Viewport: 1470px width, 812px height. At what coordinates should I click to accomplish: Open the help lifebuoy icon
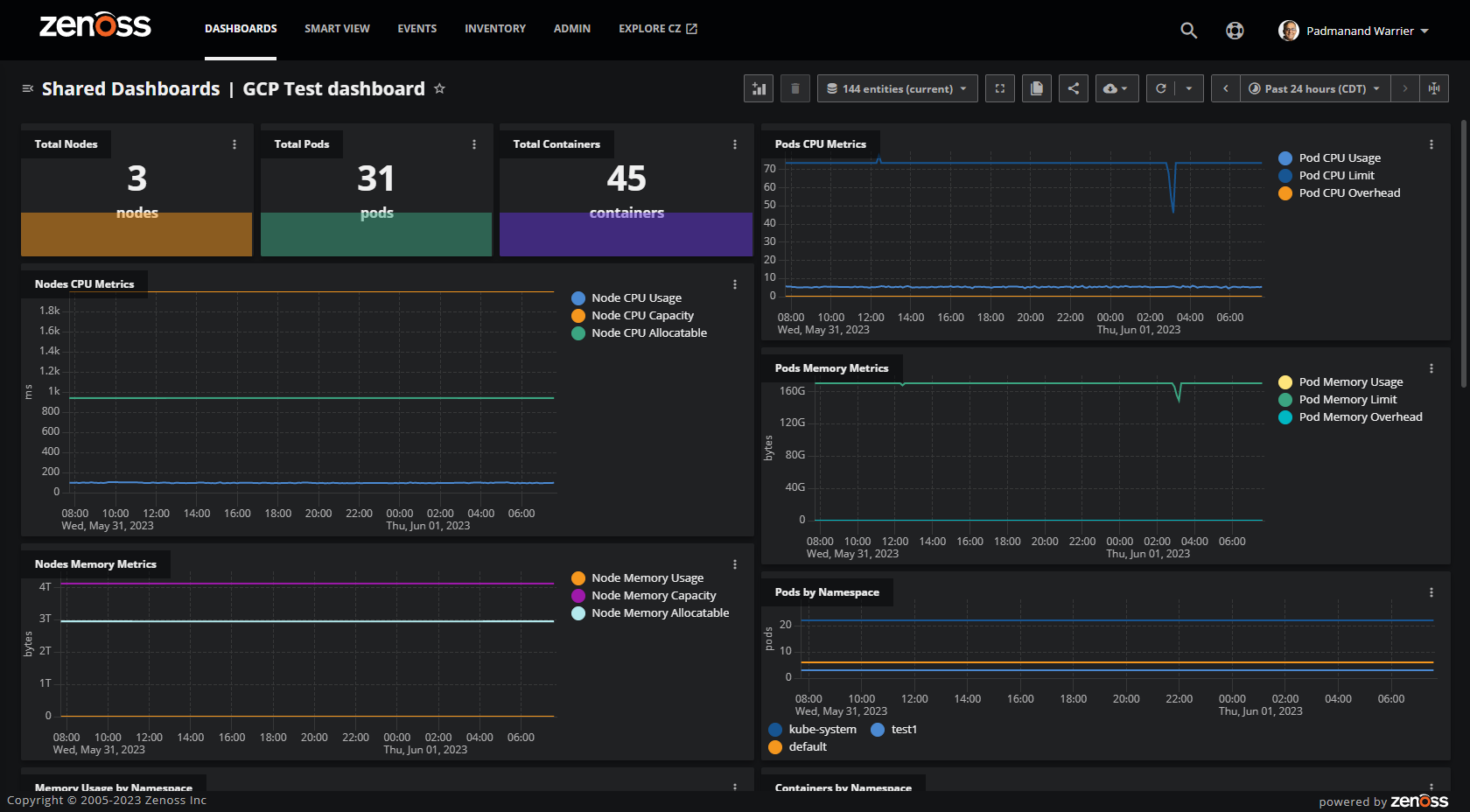pos(1235,31)
